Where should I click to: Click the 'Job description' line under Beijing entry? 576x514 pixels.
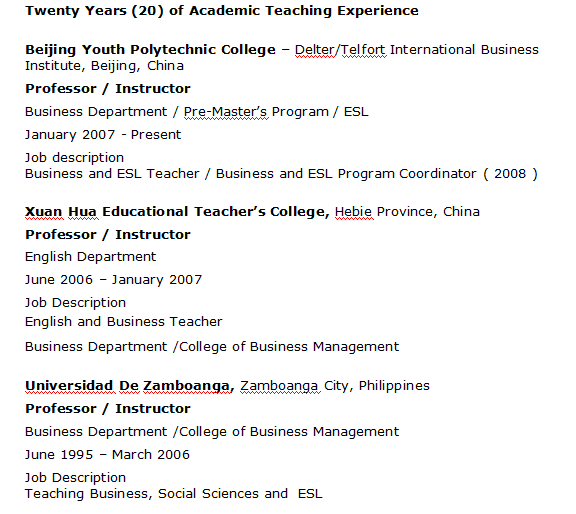point(74,158)
